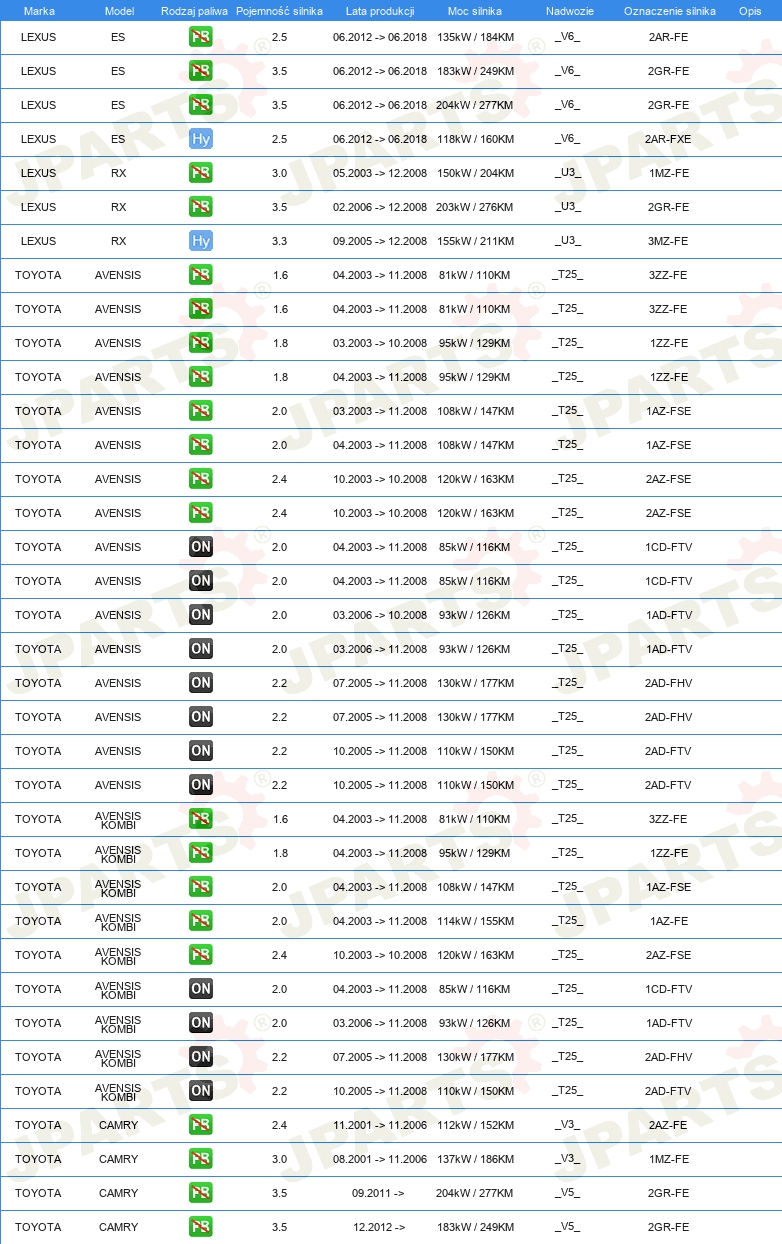This screenshot has width=782, height=1244.
Task: Click the Nadwozie column header
Action: 570,11
